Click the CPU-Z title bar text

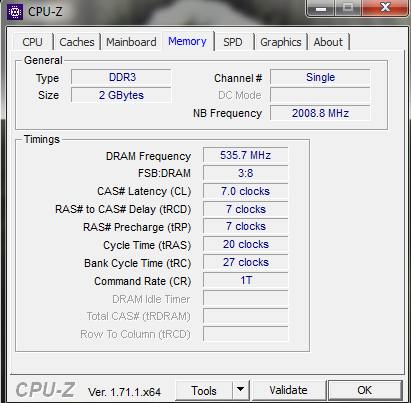click(x=45, y=12)
